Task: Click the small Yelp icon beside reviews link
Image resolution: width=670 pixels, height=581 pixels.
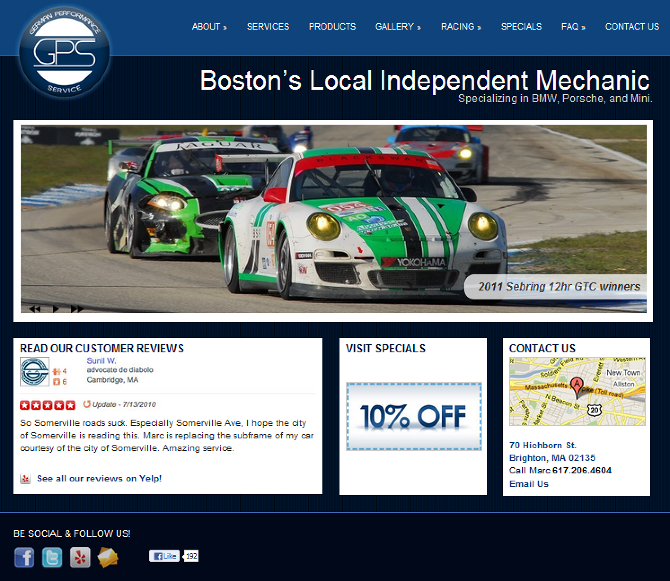Action: click(25, 479)
